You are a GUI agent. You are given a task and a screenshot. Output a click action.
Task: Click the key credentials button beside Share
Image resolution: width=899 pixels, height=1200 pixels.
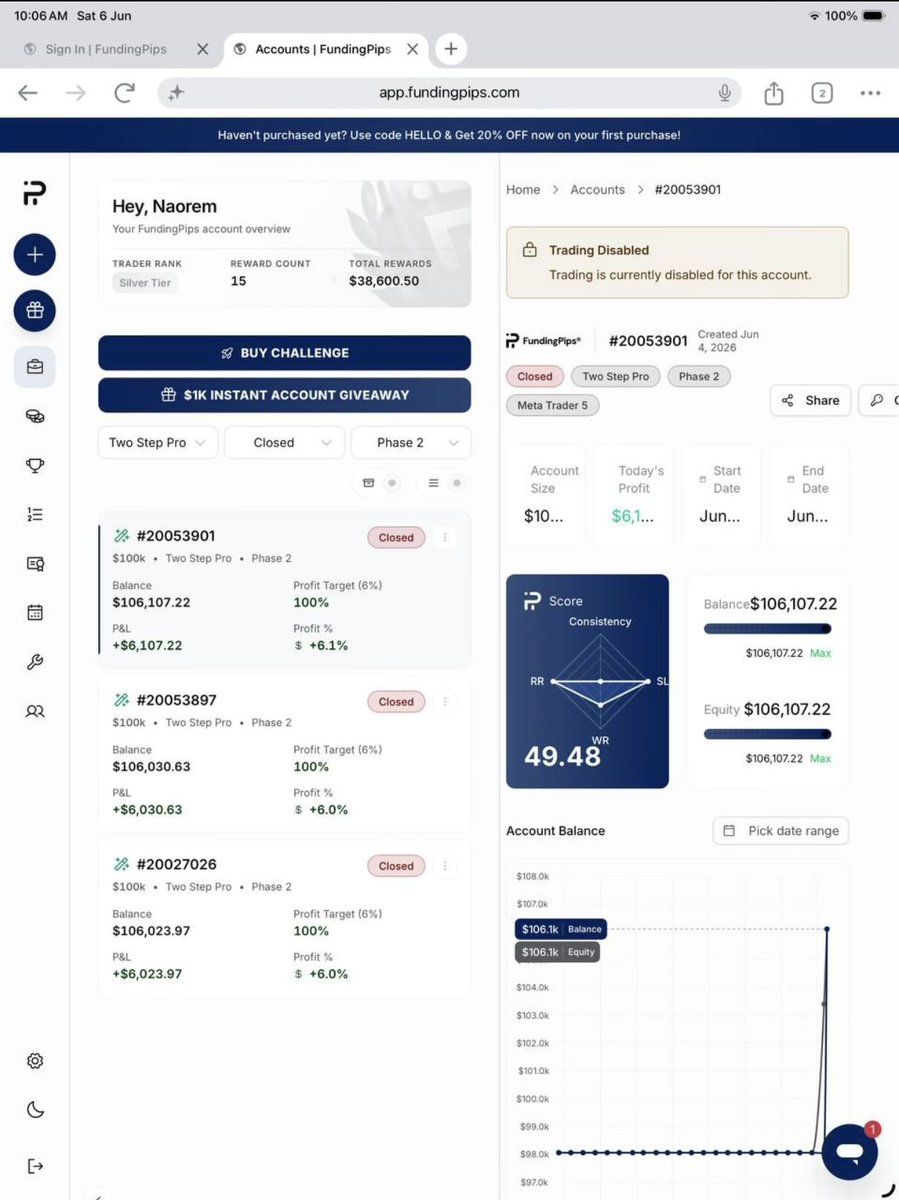click(879, 400)
